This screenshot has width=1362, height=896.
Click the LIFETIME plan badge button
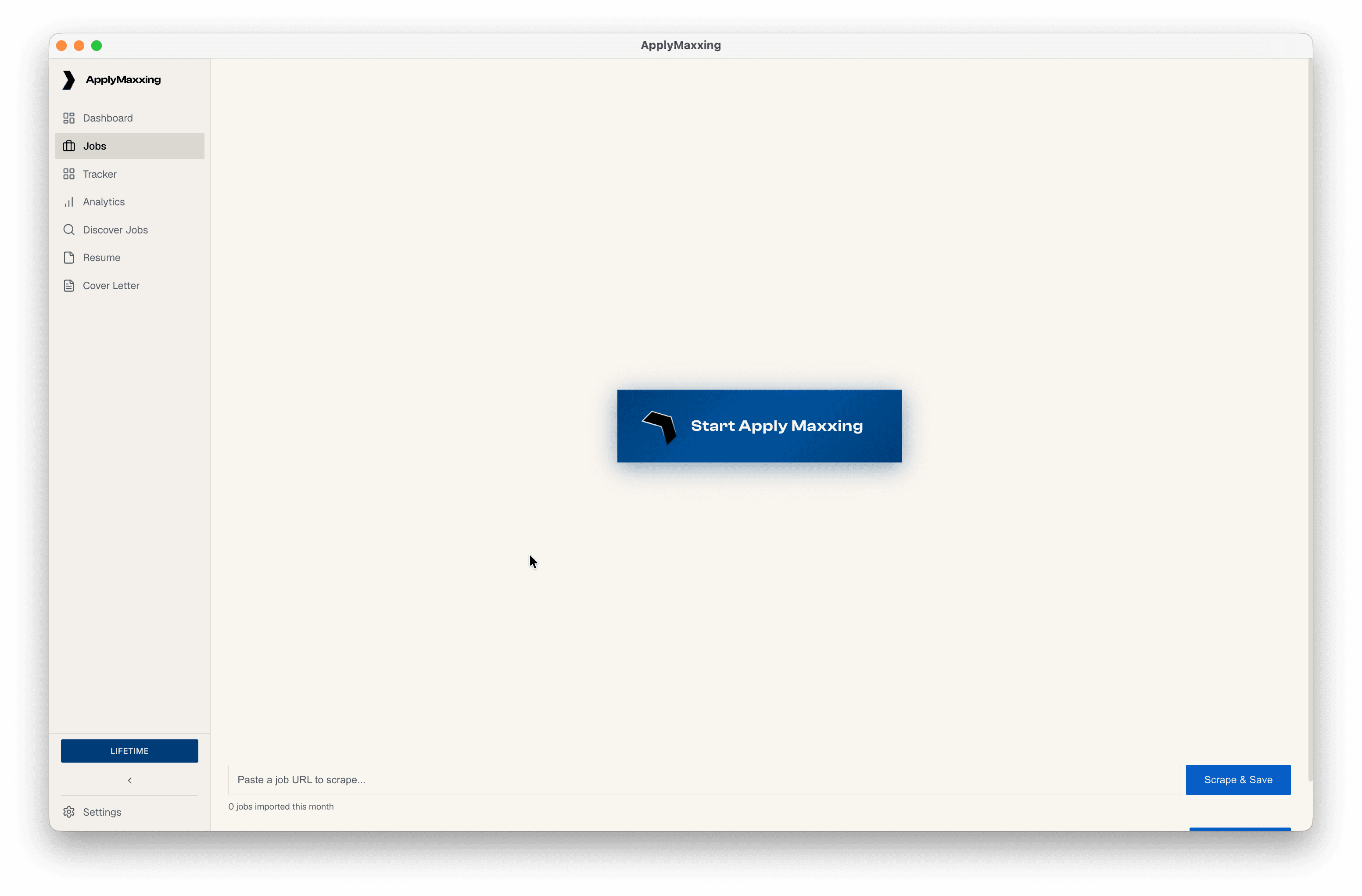coord(129,751)
